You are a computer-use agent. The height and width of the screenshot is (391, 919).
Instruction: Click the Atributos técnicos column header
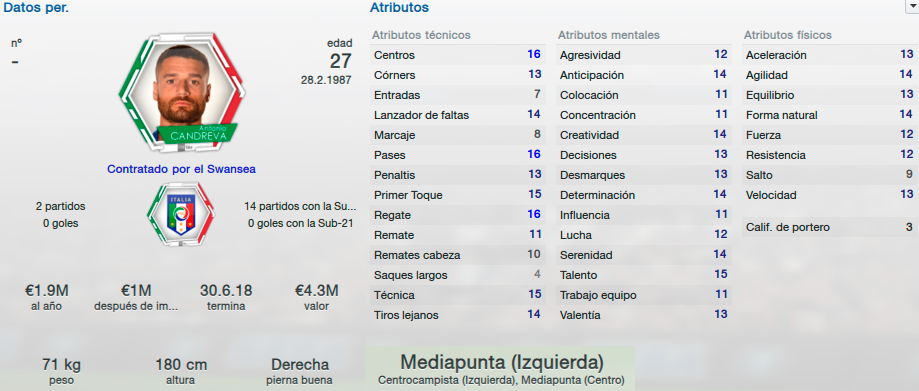421,35
